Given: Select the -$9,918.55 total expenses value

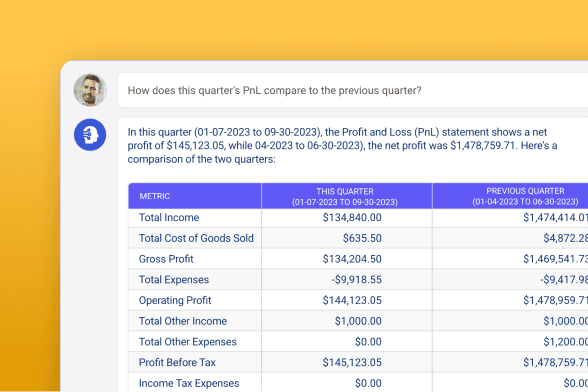Looking at the screenshot, I should pyautogui.click(x=357, y=280).
